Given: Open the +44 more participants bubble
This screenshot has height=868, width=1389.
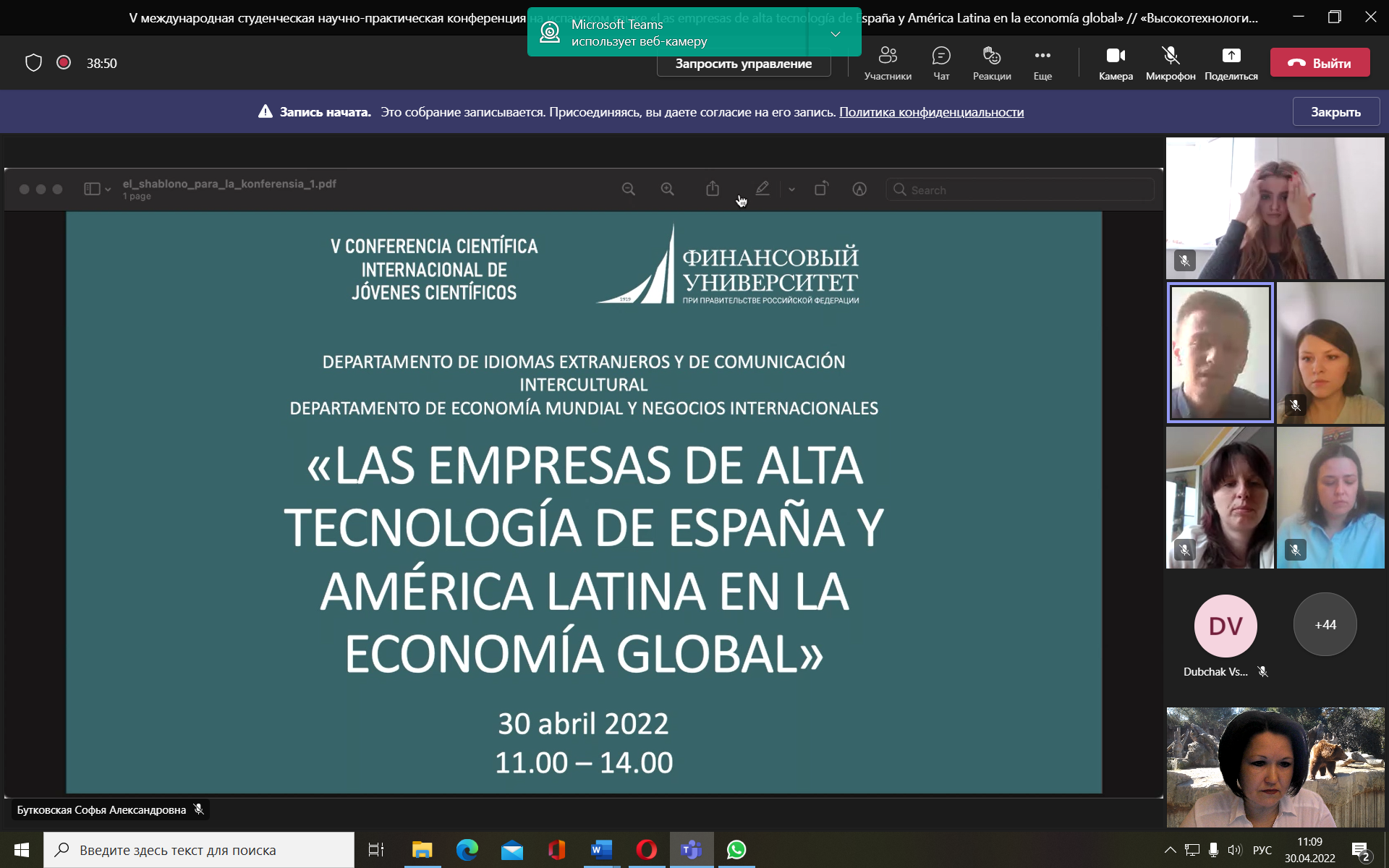Looking at the screenshot, I should pyautogui.click(x=1325, y=624).
